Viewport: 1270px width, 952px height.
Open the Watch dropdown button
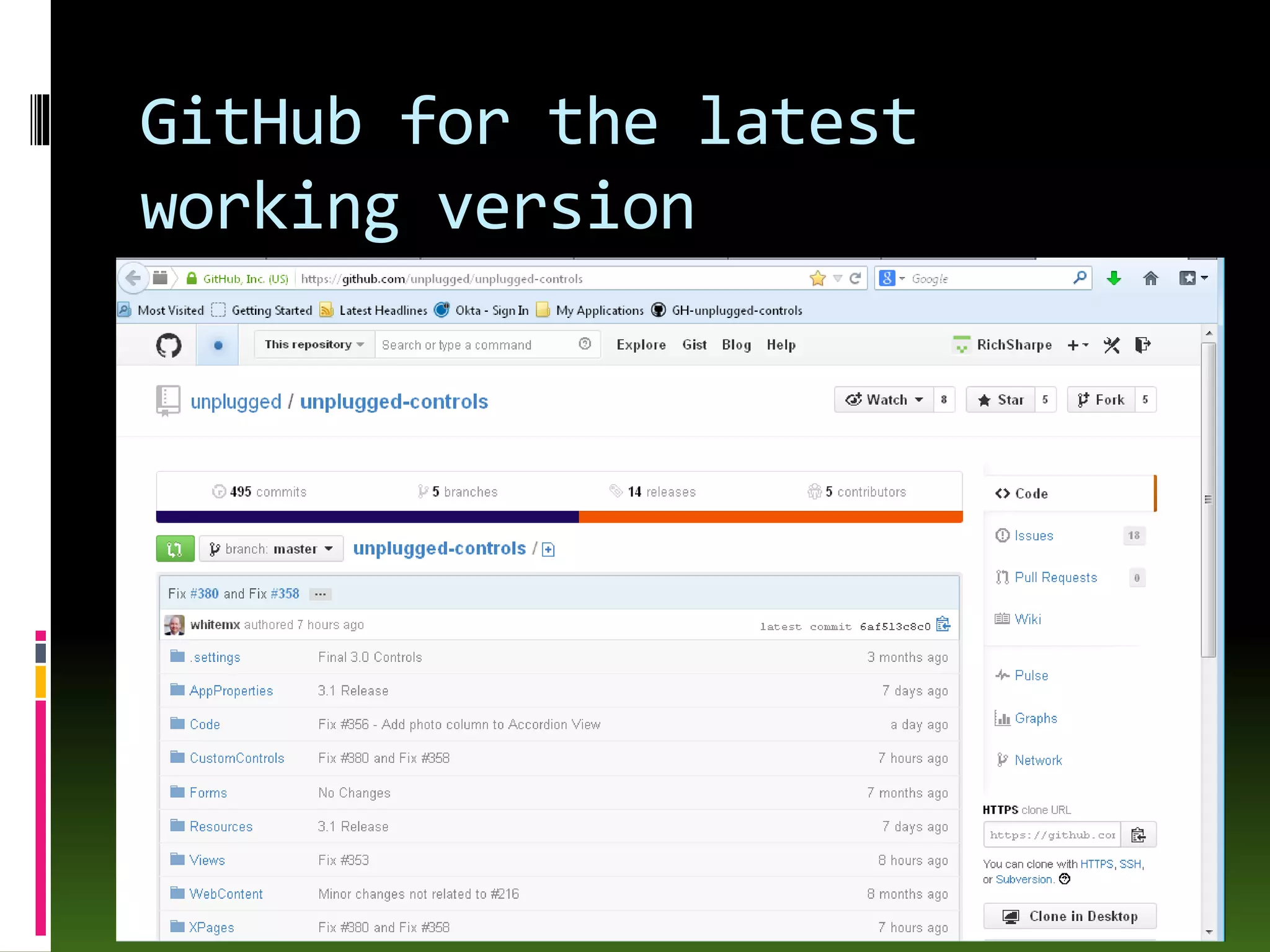point(884,400)
